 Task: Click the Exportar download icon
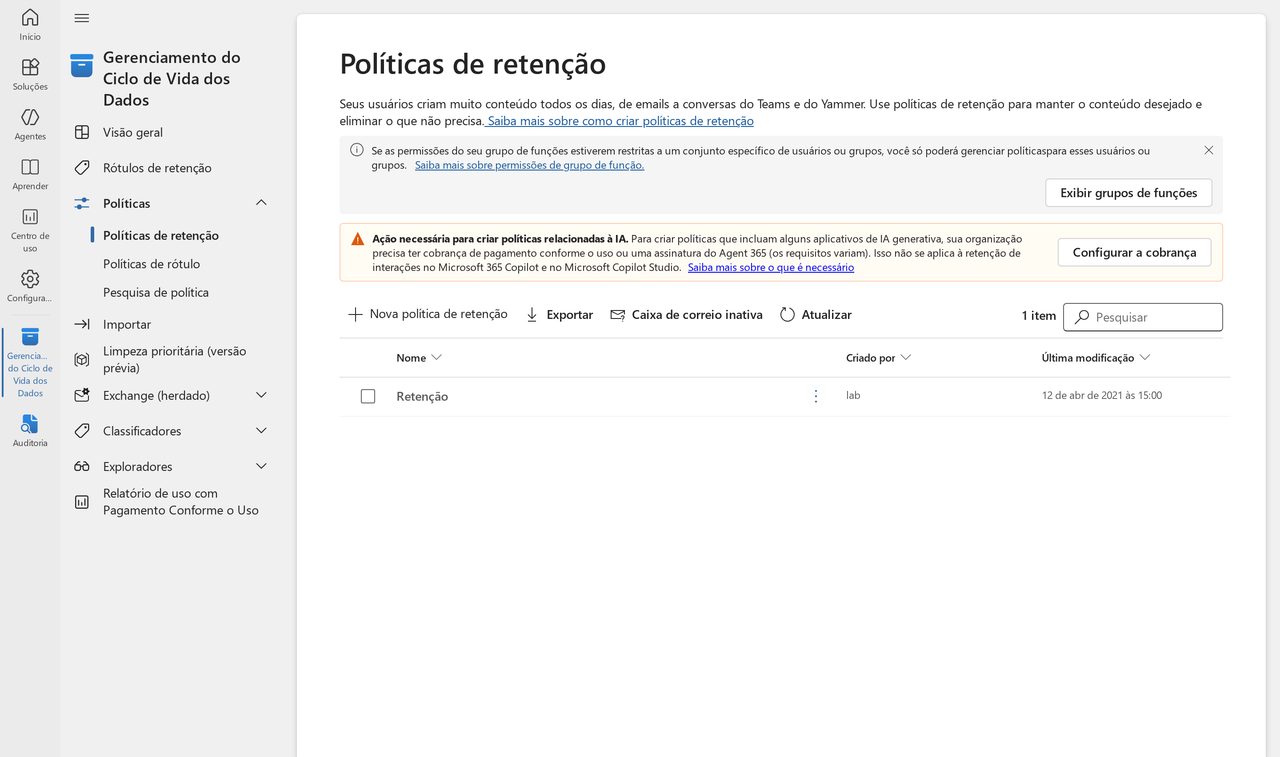(x=532, y=315)
